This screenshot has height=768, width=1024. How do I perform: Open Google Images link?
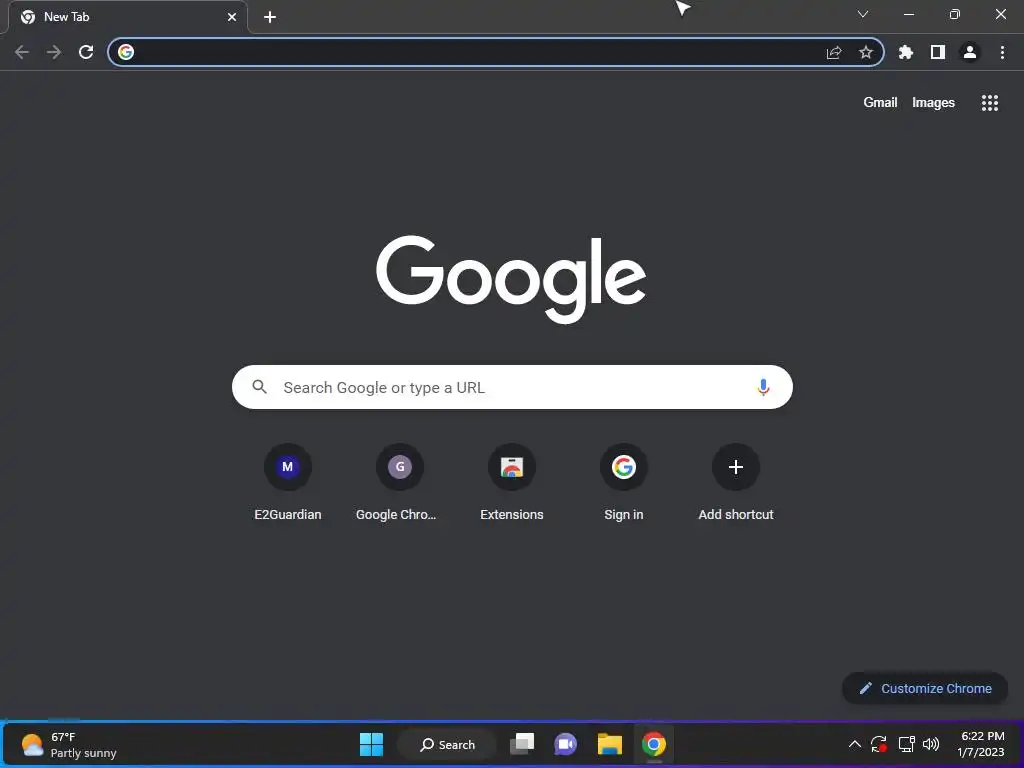[933, 103]
